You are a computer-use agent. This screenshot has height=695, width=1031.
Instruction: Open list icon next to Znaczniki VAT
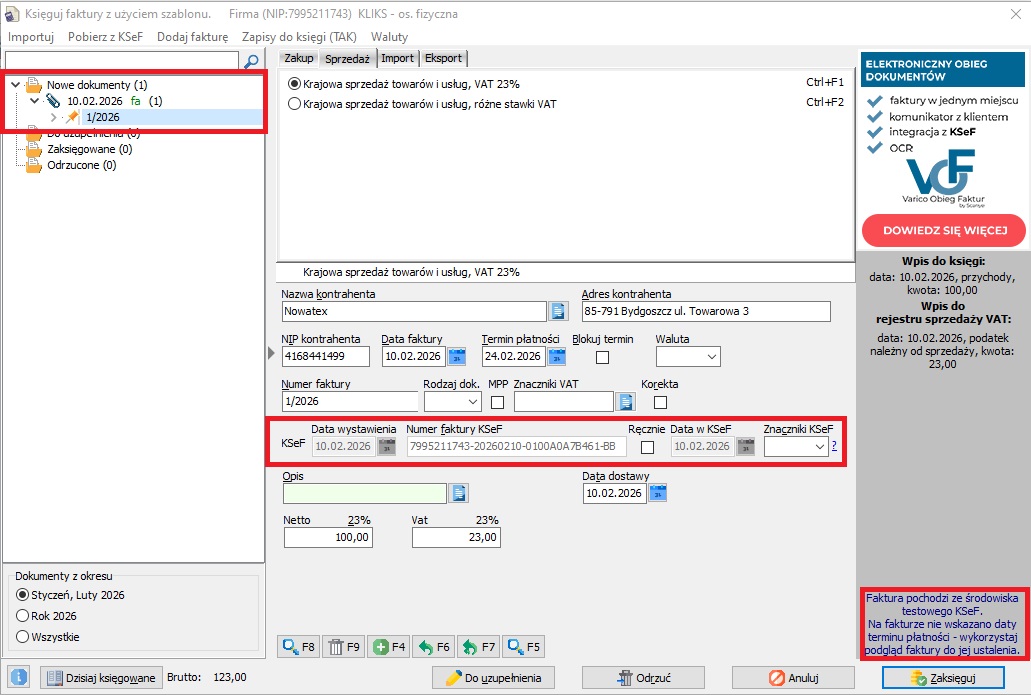[626, 402]
